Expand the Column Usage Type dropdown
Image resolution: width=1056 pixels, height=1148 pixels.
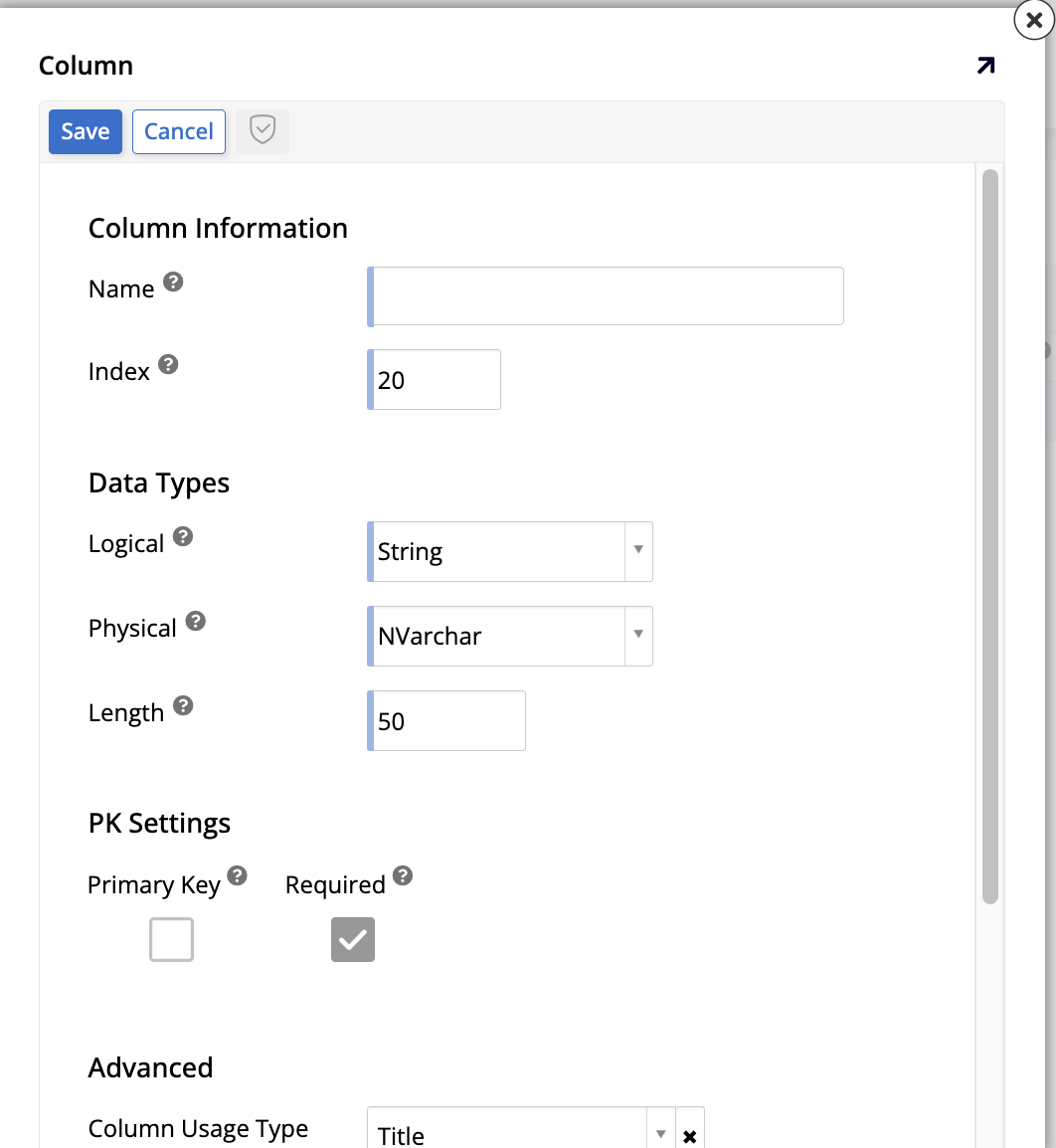point(660,1134)
